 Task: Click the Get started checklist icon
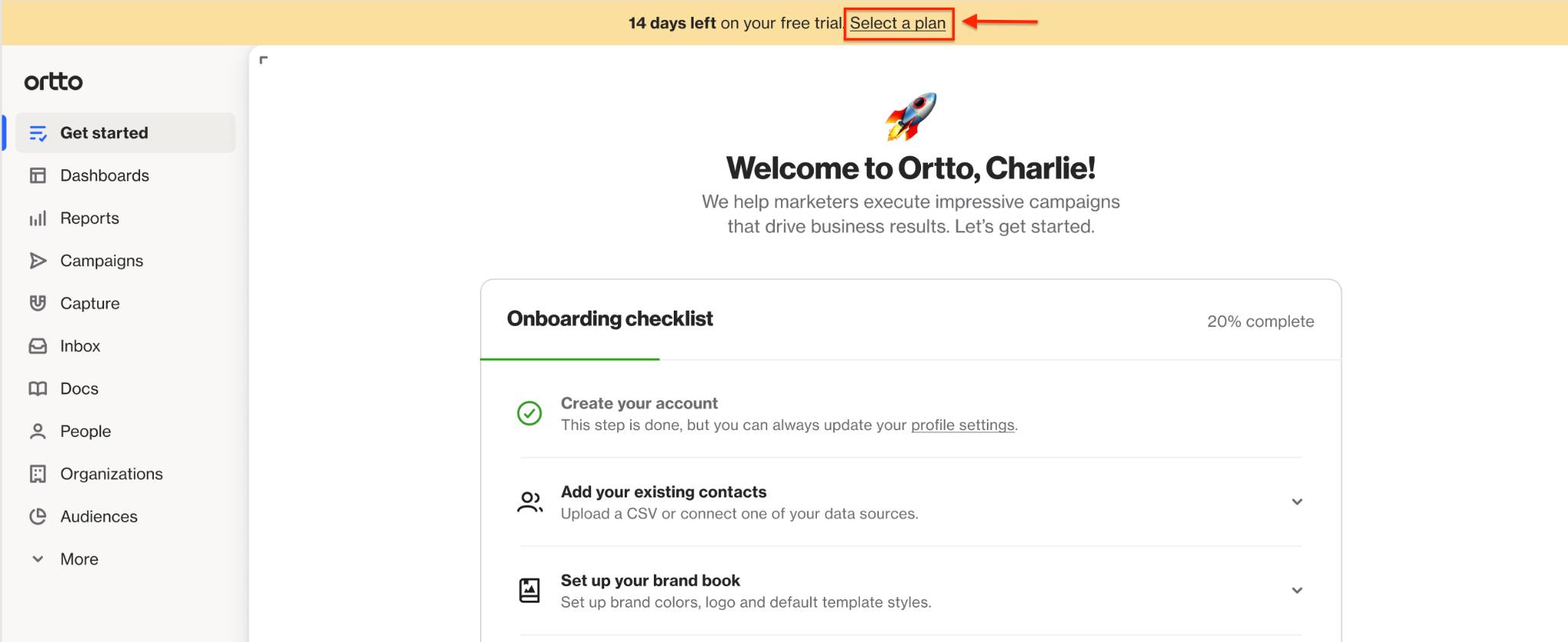(x=38, y=133)
